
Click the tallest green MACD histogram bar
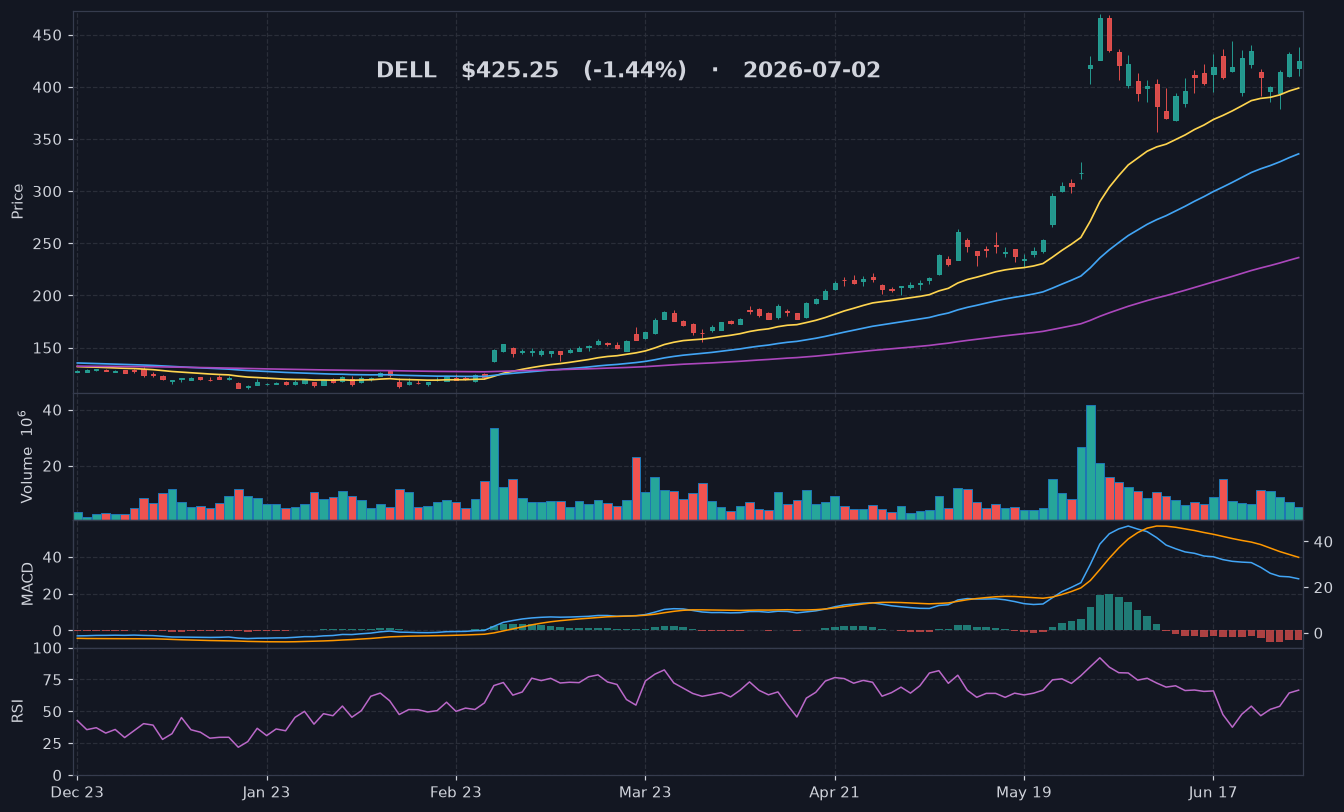(x=1109, y=612)
